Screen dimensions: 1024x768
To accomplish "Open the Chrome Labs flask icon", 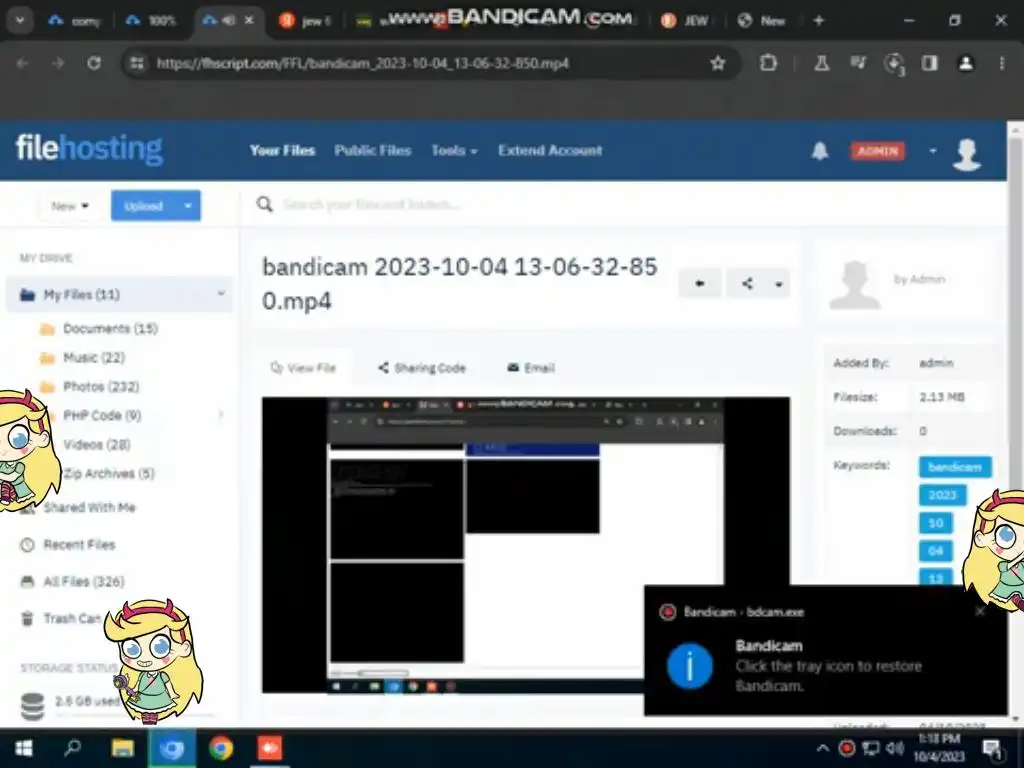I will 822,63.
